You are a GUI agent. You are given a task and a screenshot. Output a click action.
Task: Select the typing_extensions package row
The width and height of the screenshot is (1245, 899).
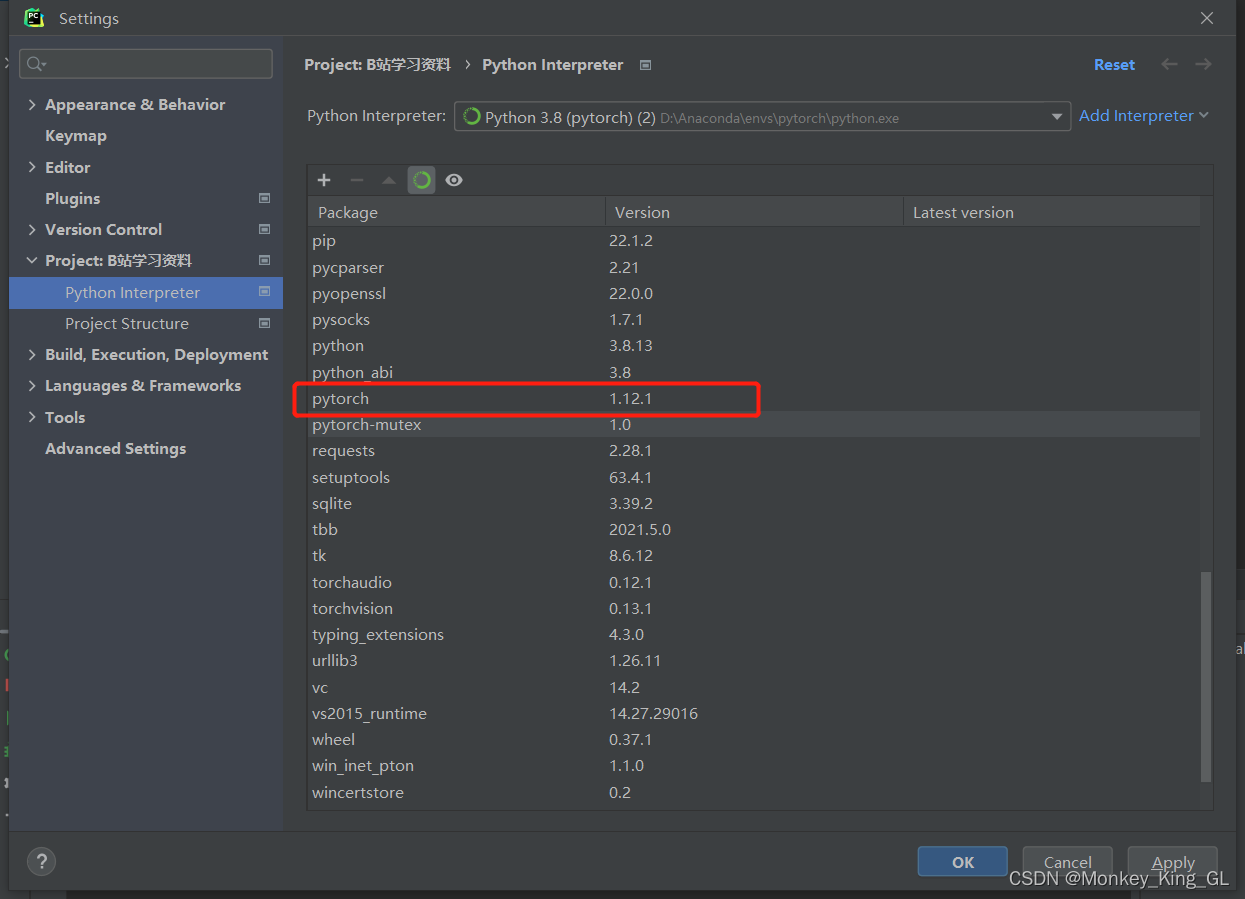click(754, 634)
